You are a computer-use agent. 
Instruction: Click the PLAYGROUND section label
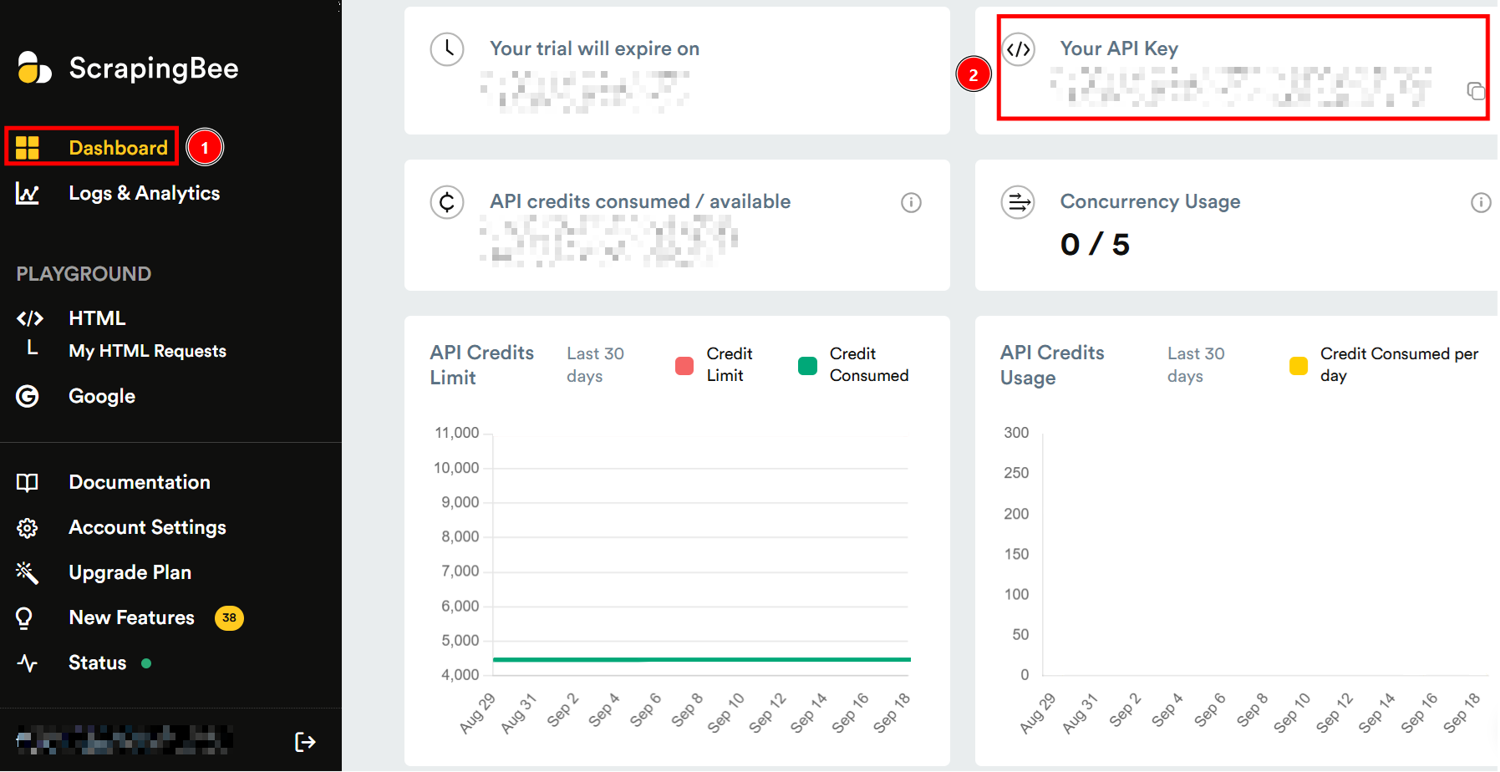click(84, 274)
